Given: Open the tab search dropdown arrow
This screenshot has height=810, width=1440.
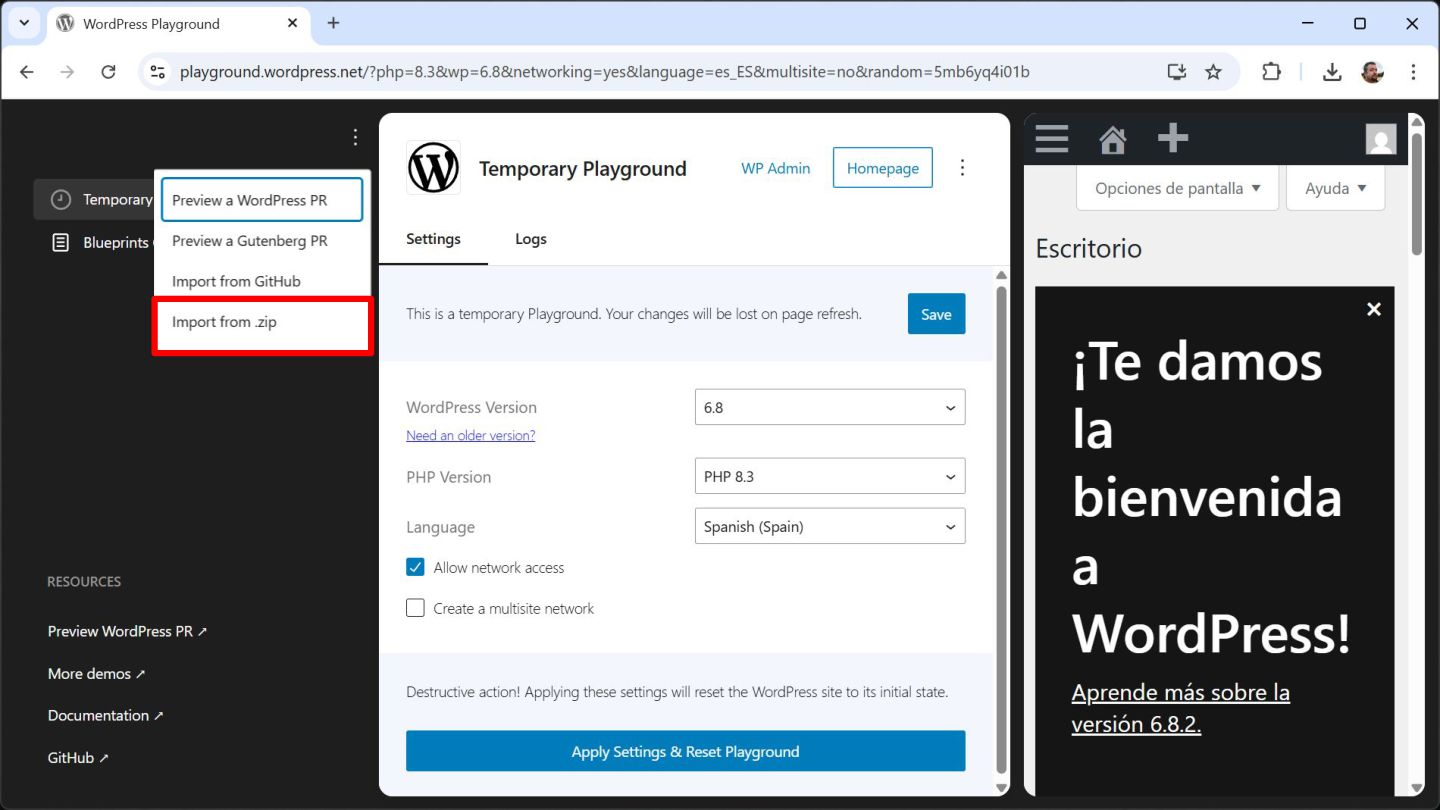Looking at the screenshot, I should (x=24, y=23).
